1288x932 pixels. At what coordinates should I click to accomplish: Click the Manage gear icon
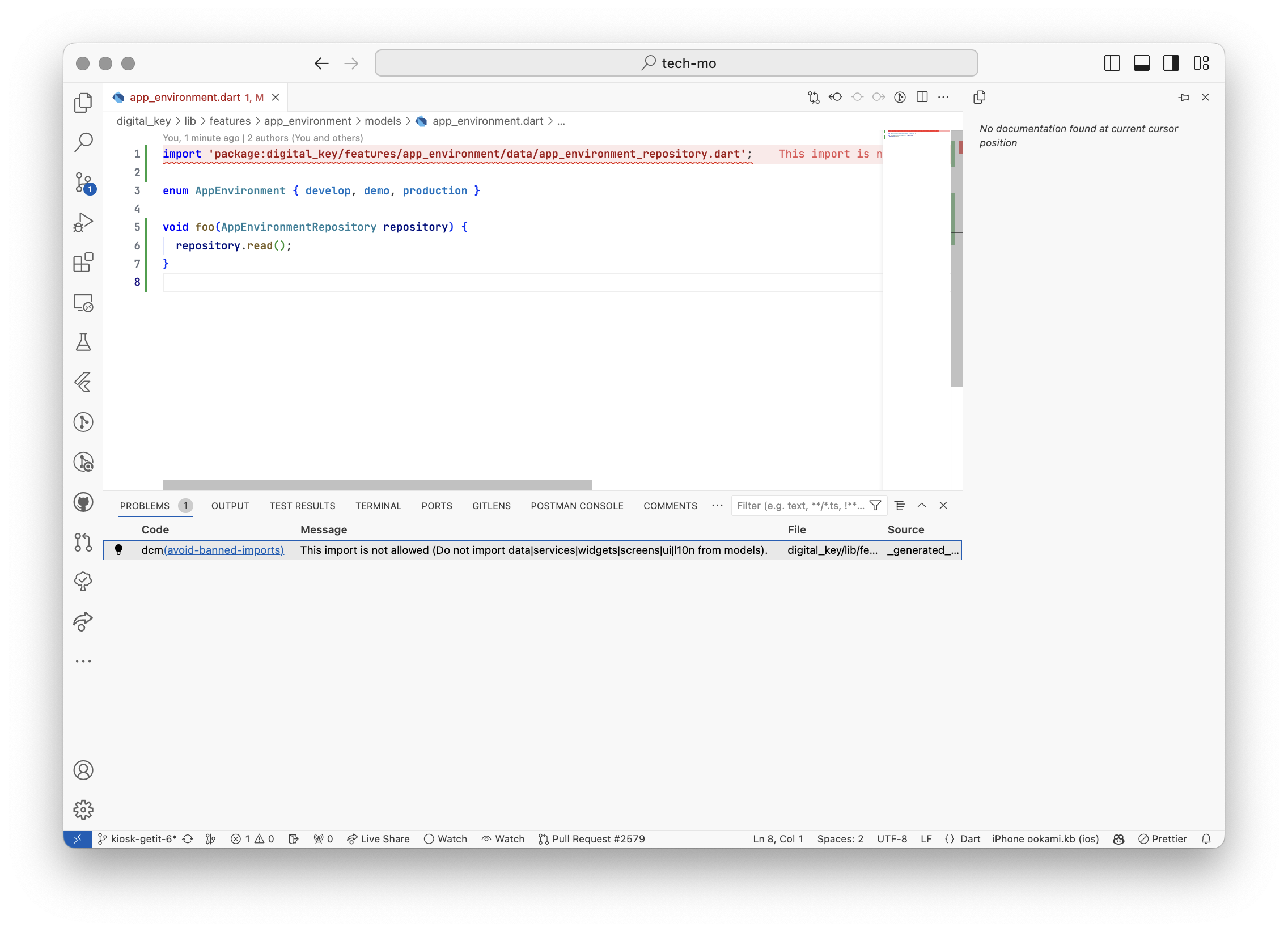tap(83, 810)
